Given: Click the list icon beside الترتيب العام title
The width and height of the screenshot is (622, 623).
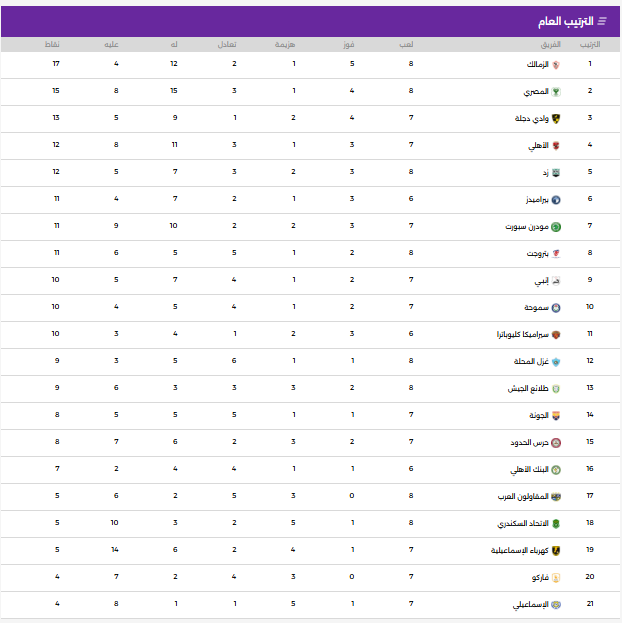Looking at the screenshot, I should [x=602, y=21].
